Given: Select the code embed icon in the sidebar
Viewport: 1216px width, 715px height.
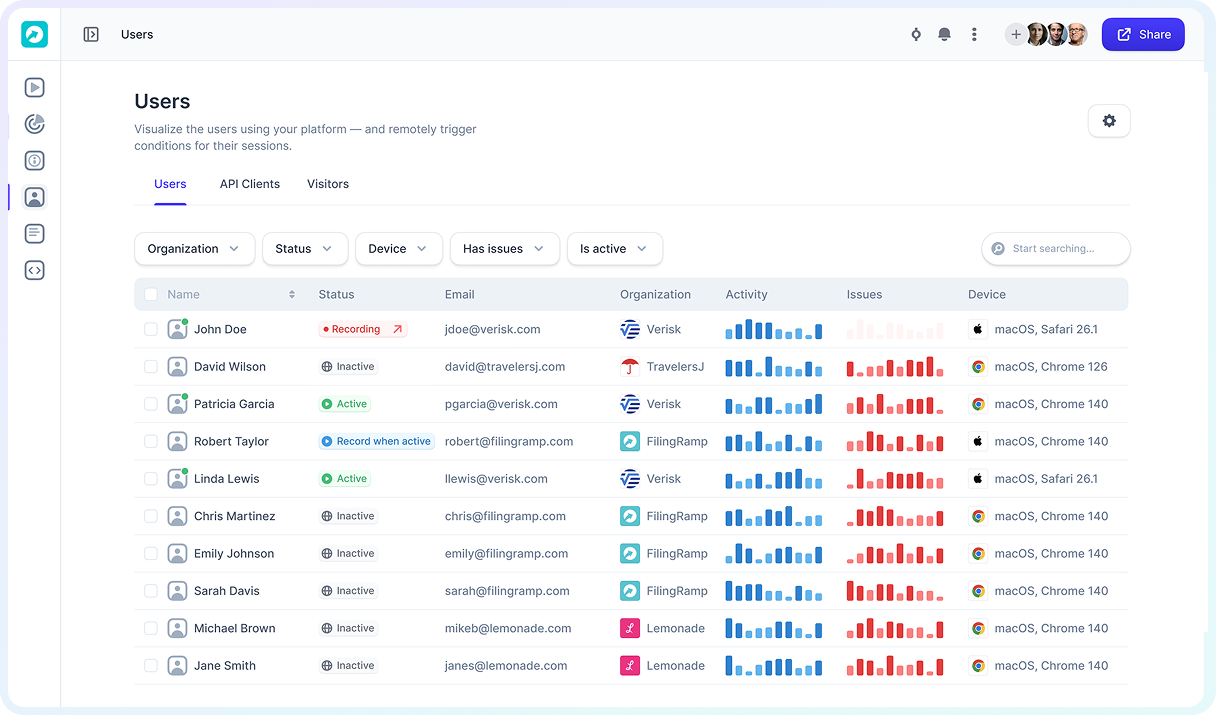Looking at the screenshot, I should tap(34, 269).
